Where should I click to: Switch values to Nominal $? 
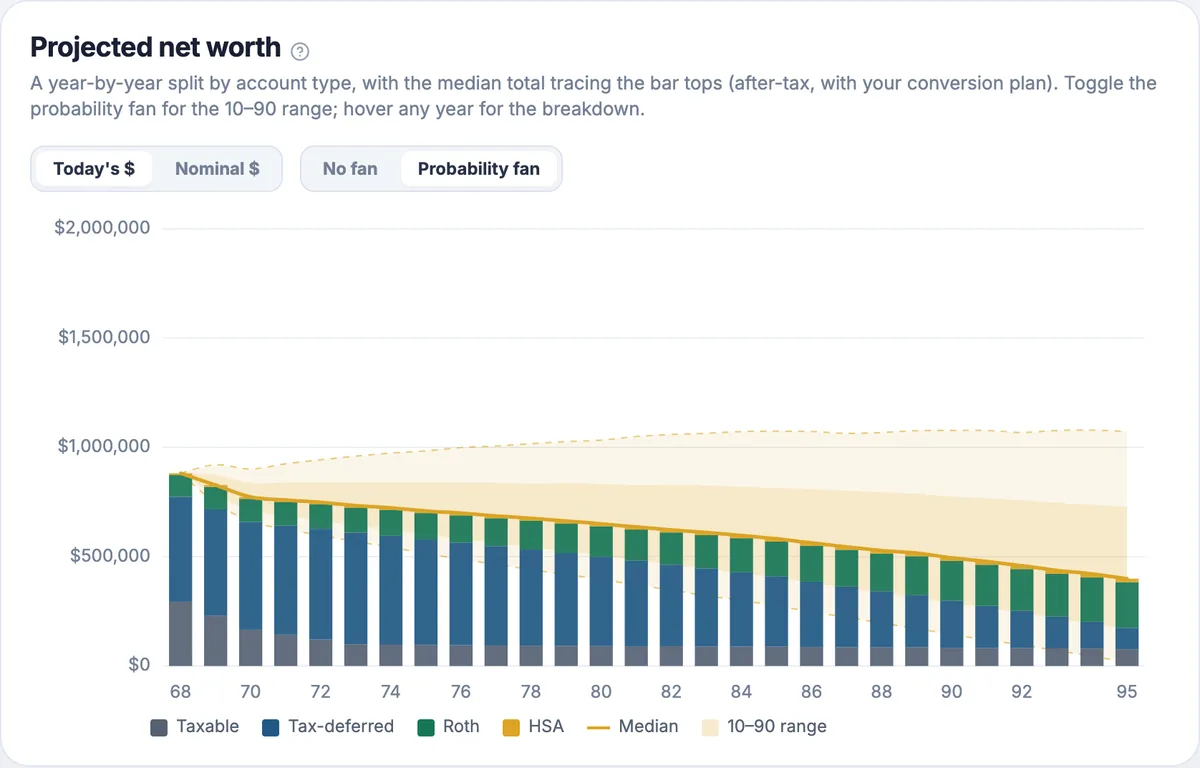(x=217, y=169)
